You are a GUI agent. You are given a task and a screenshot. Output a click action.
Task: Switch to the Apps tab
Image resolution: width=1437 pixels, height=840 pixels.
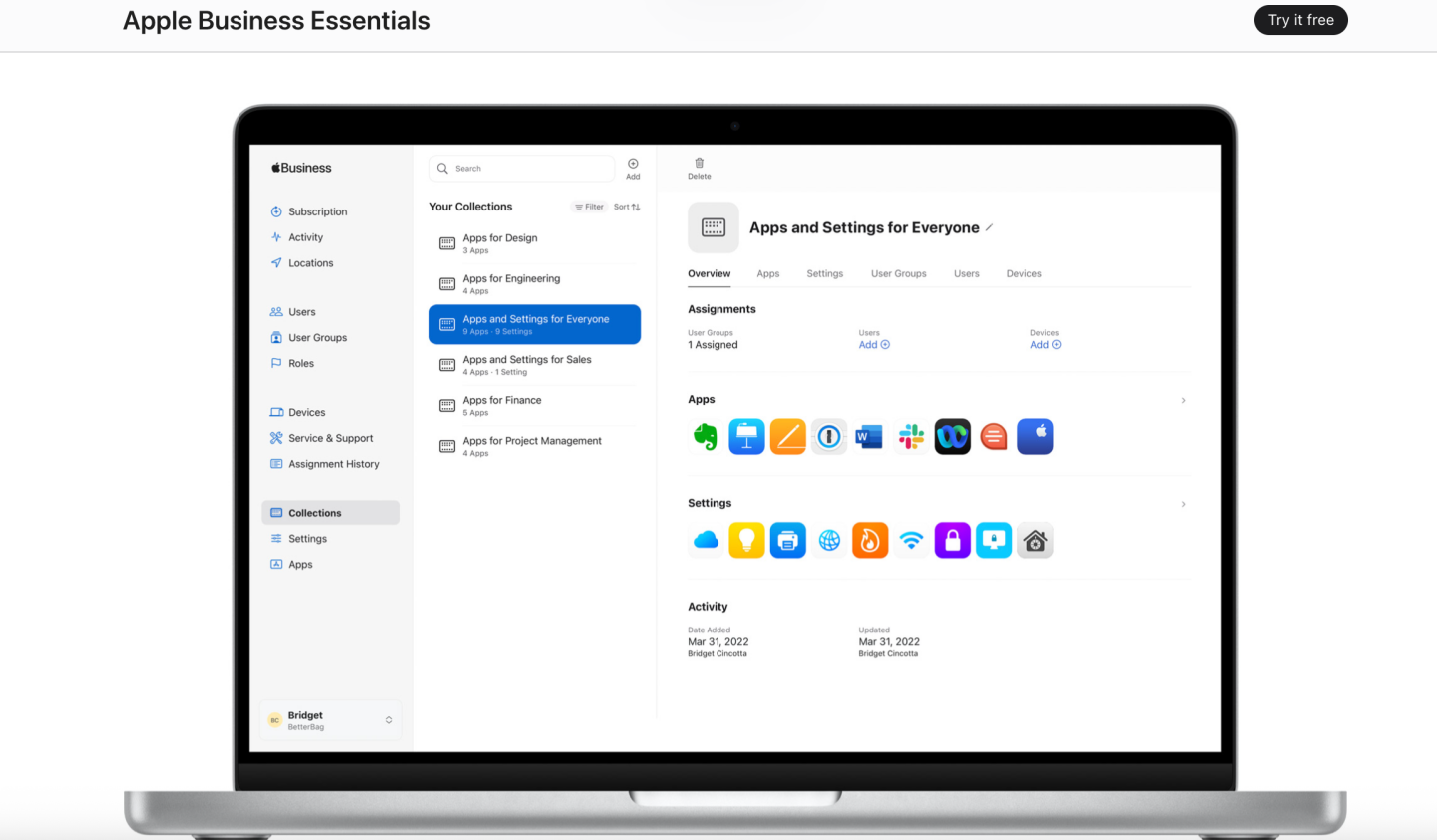pos(768,273)
